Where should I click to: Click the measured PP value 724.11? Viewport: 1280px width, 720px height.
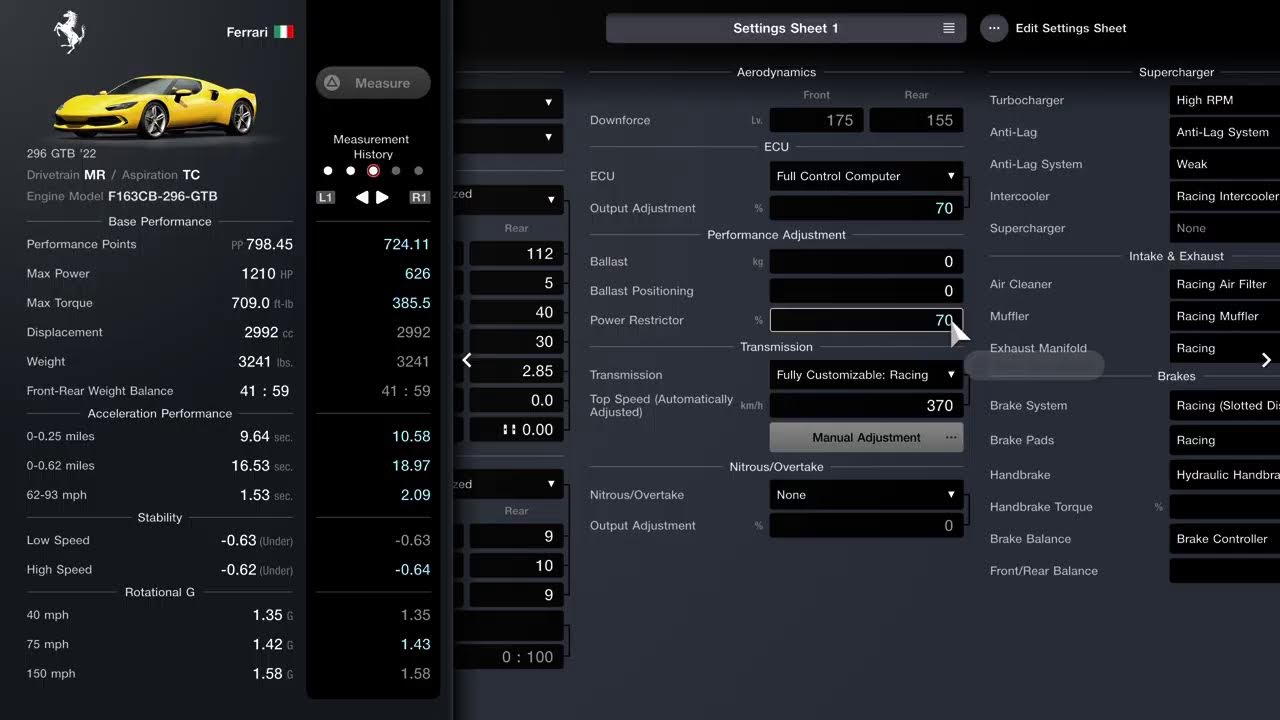click(x=407, y=244)
